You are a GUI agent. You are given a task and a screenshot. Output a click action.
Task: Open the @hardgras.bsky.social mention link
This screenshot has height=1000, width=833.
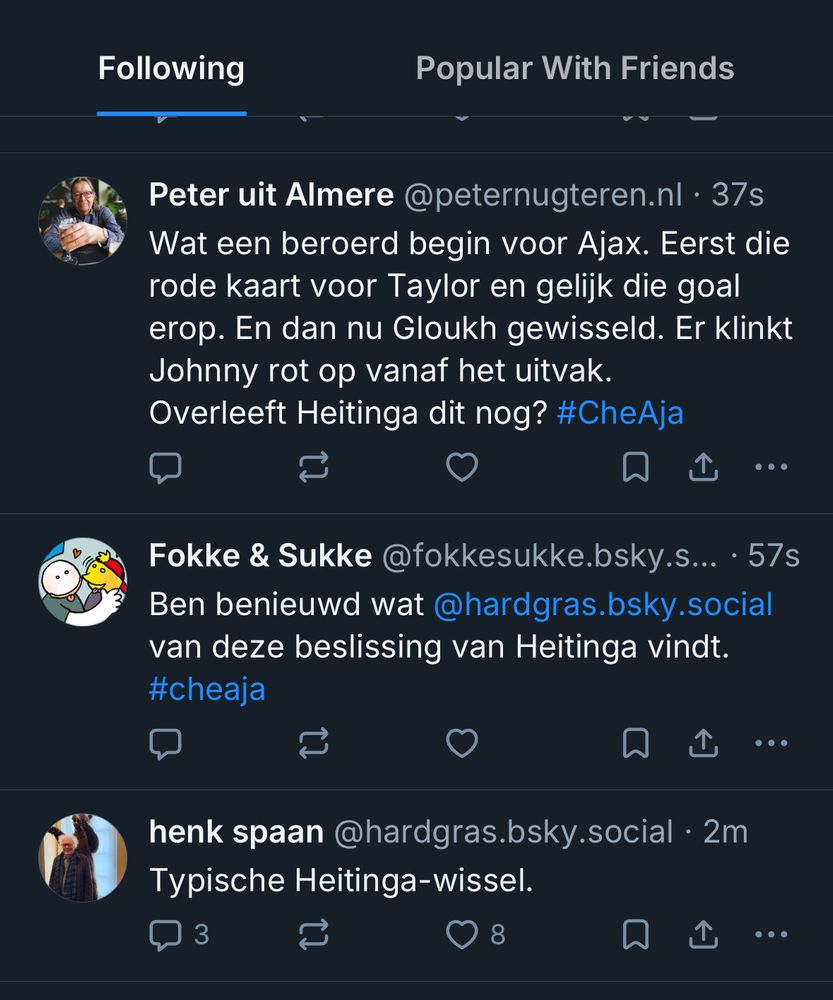point(603,604)
